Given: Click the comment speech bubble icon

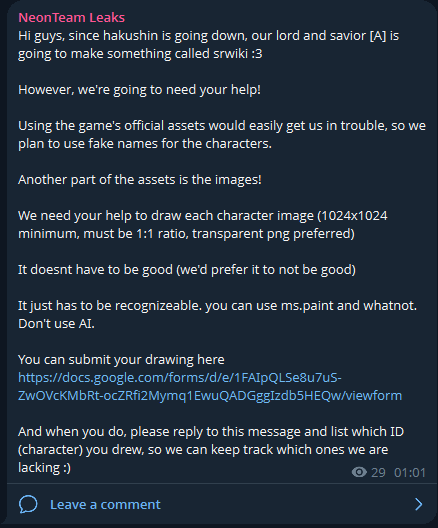Looking at the screenshot, I should (x=28, y=504).
